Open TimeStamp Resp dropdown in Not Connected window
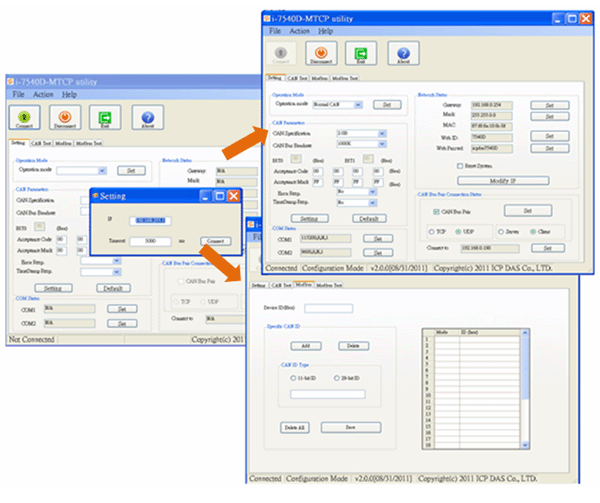This screenshot has width=600, height=503. tap(117, 272)
